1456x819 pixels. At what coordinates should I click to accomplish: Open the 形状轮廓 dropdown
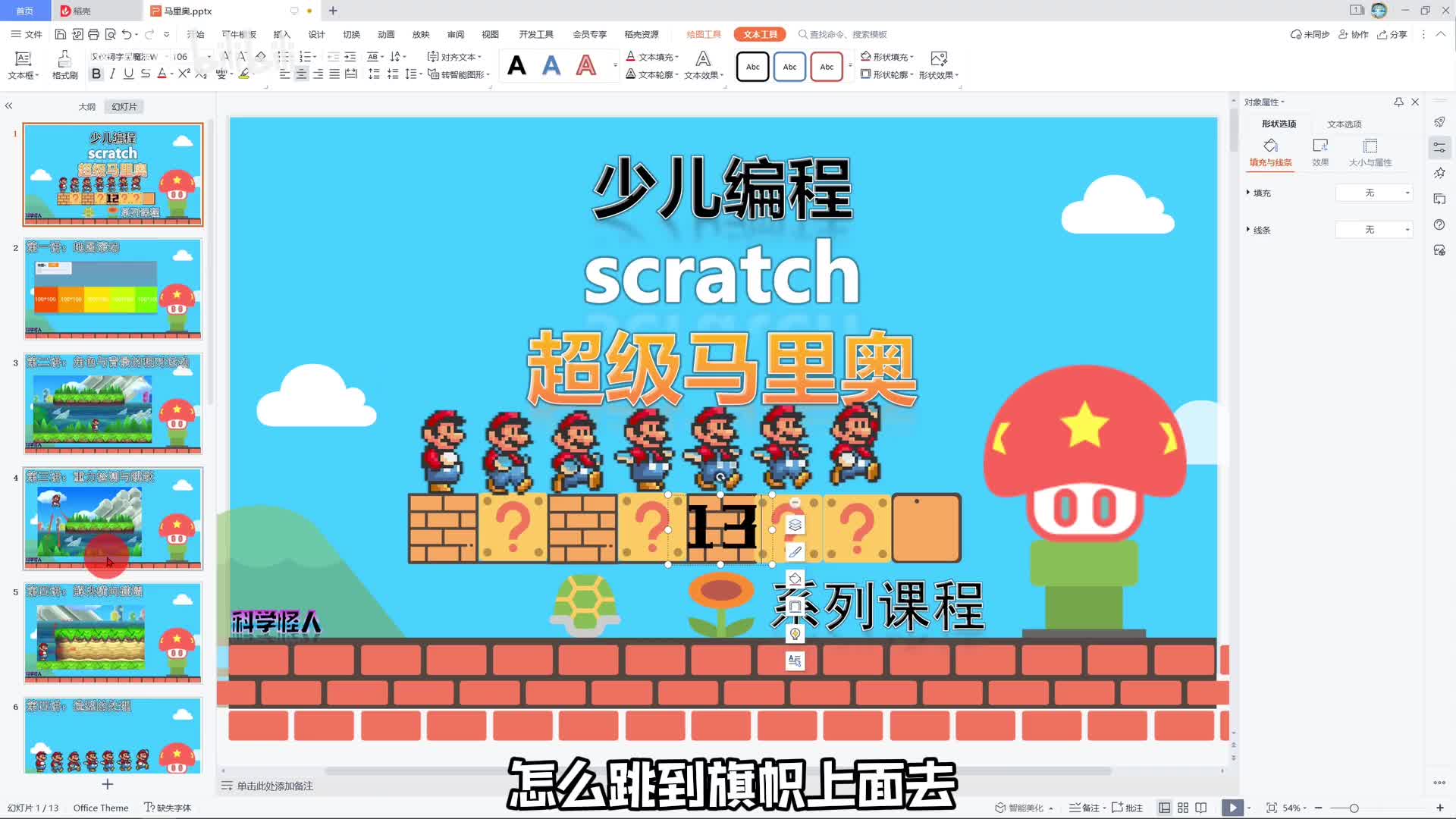coord(887,74)
